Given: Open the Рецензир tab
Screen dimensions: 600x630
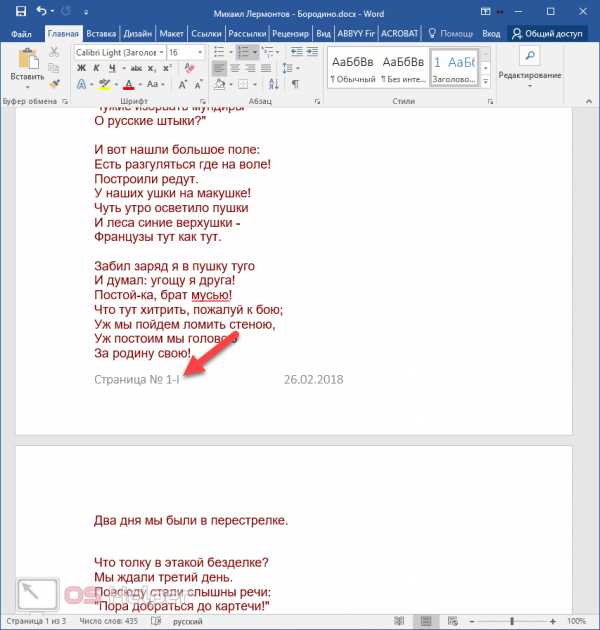Looking at the screenshot, I should click(x=290, y=34).
